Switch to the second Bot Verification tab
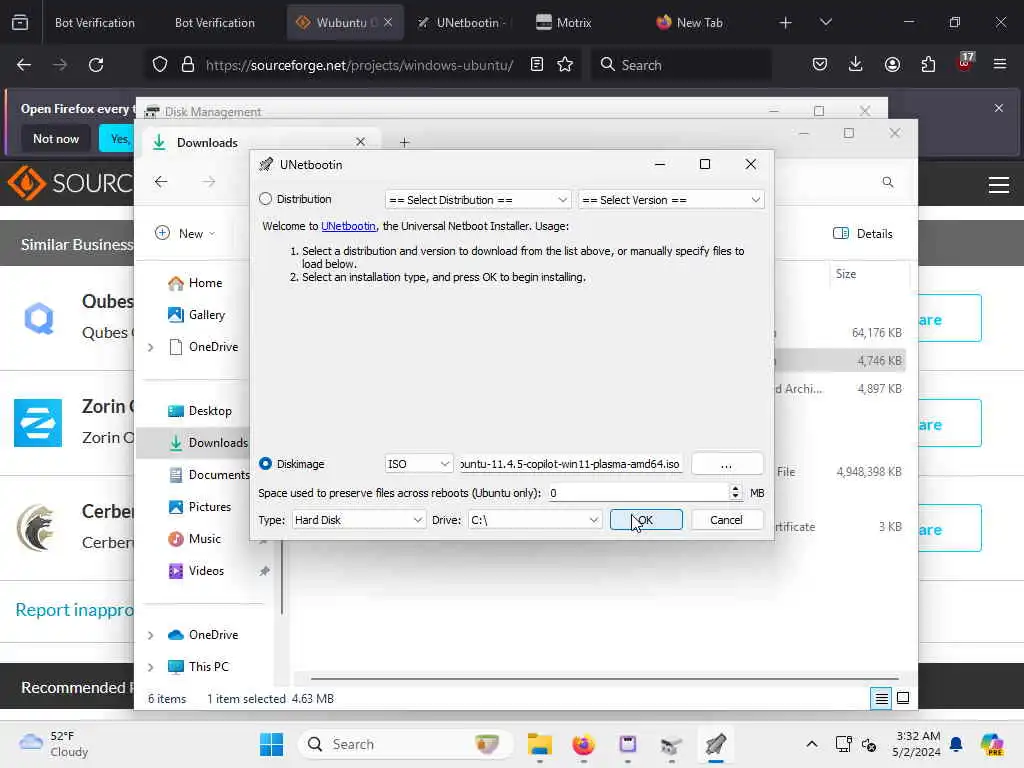Image resolution: width=1024 pixels, height=768 pixels. coord(215,23)
